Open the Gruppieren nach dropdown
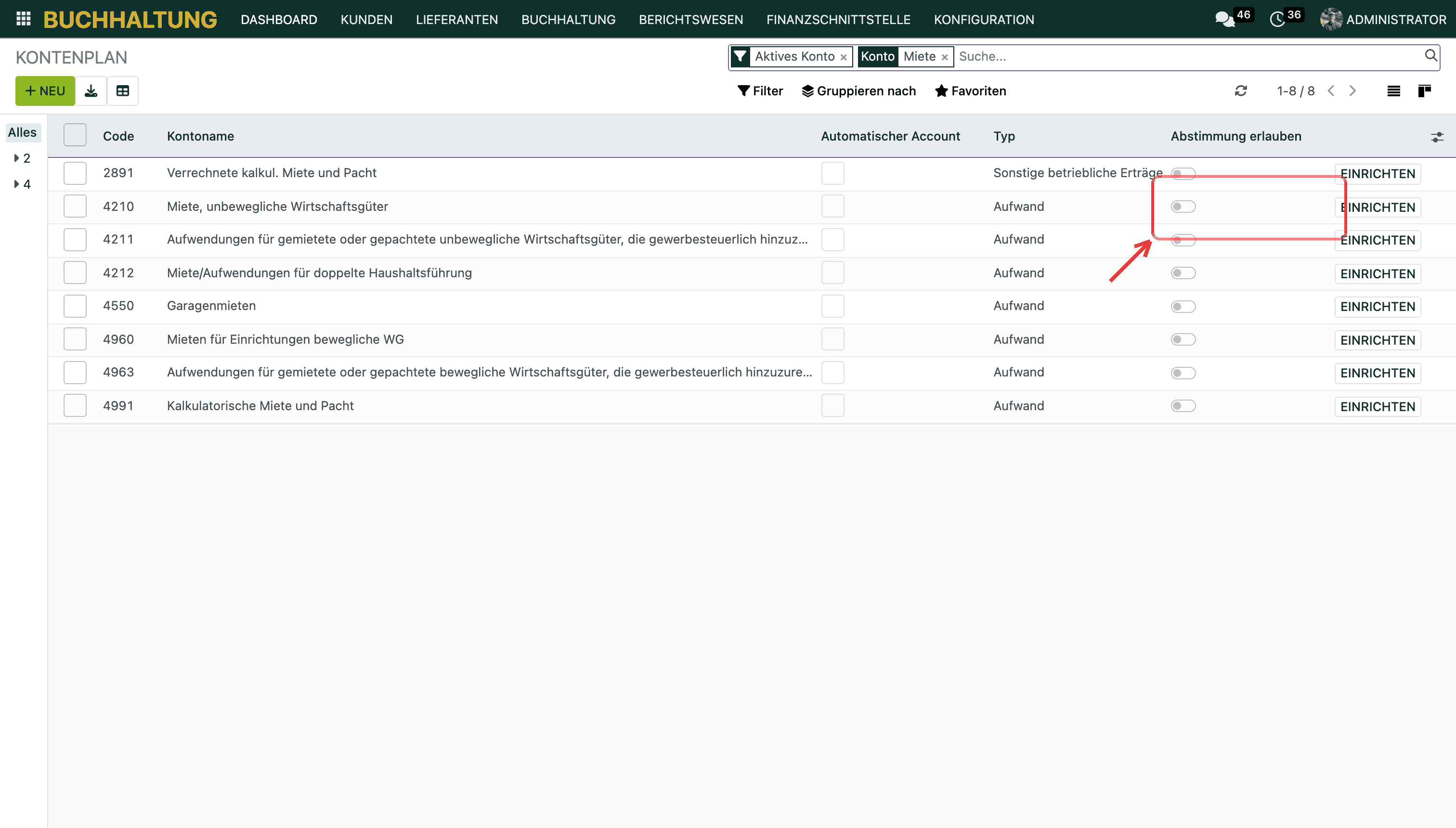The height and width of the screenshot is (828, 1456). click(x=859, y=91)
